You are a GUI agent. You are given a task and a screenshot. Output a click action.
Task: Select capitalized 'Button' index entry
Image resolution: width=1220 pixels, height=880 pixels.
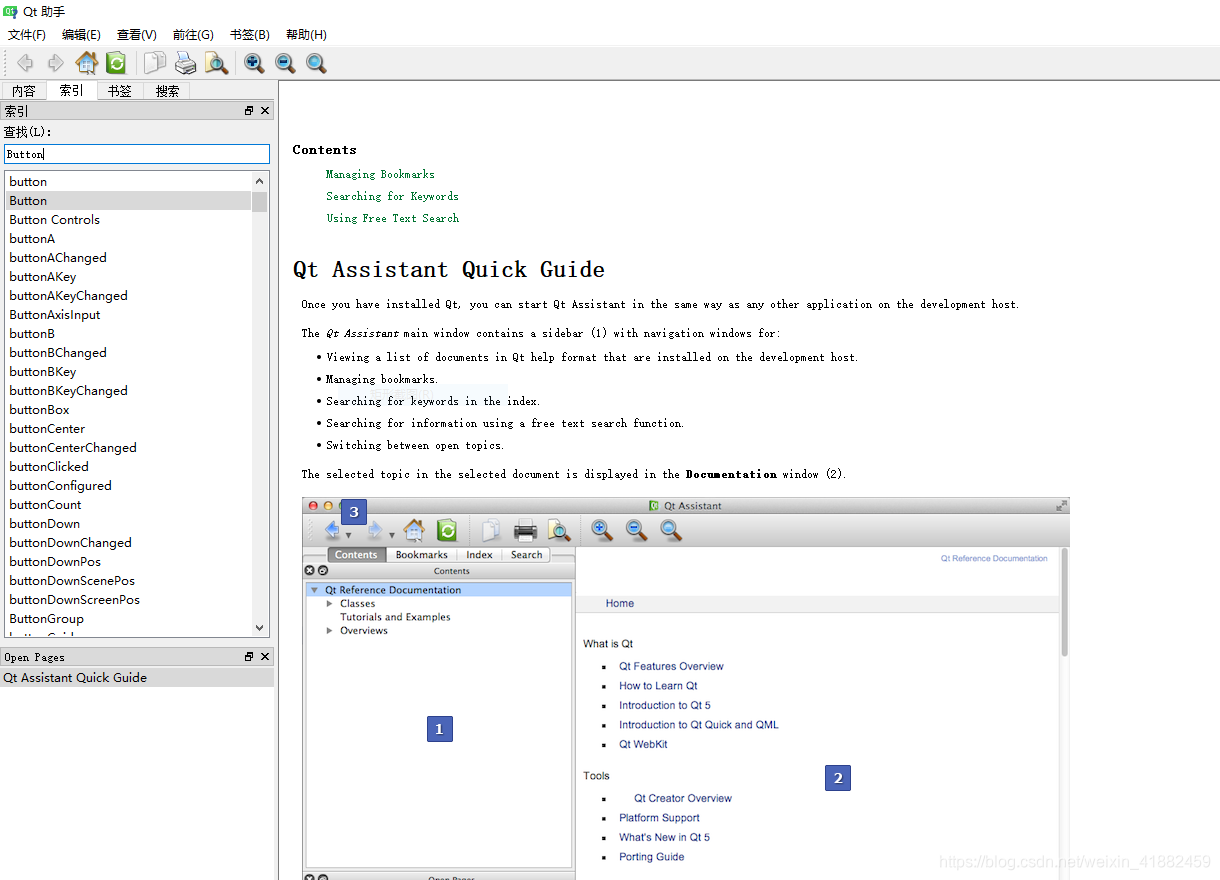click(x=128, y=201)
